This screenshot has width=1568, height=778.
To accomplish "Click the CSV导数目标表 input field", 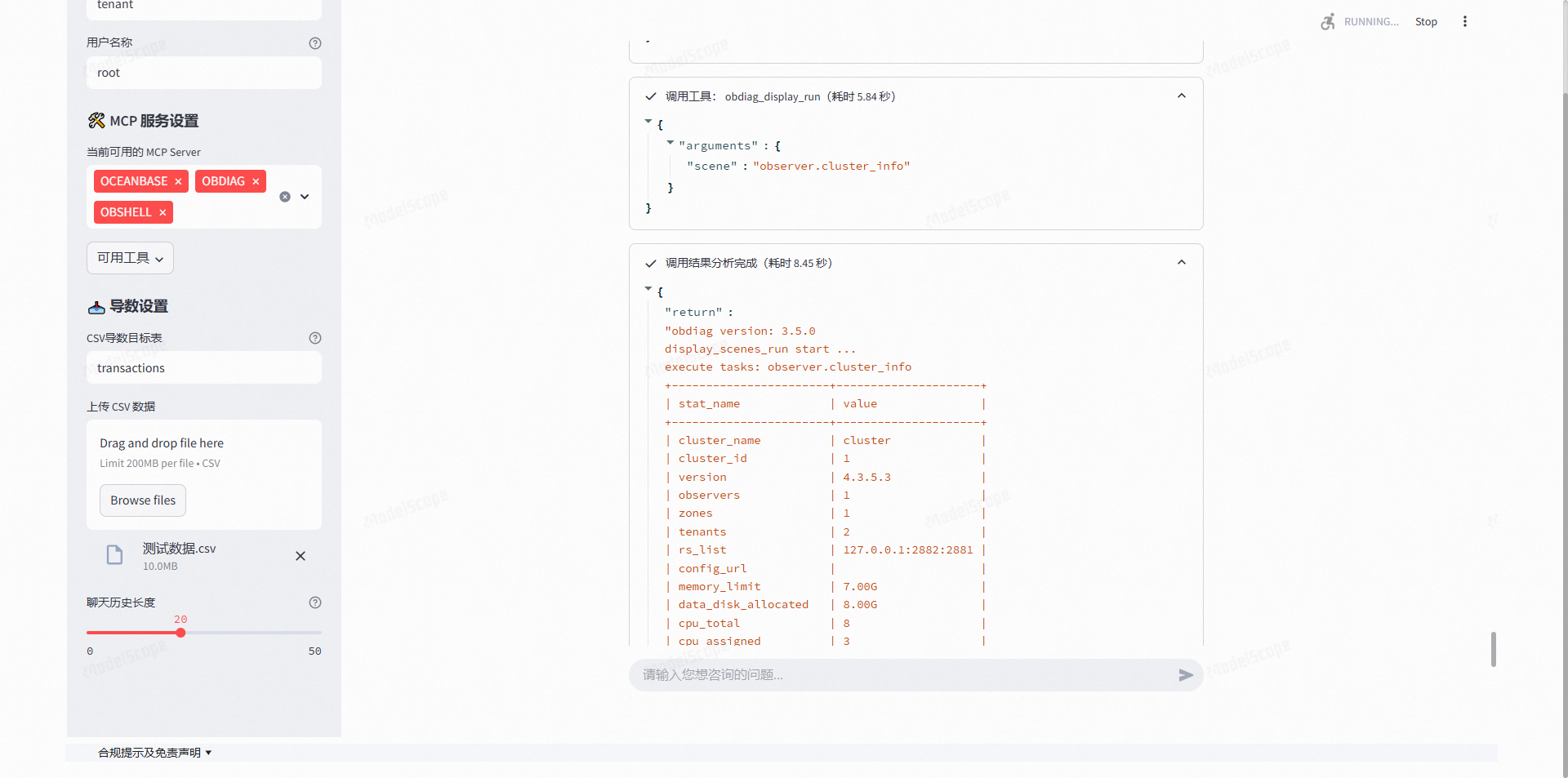I will pyautogui.click(x=204, y=368).
